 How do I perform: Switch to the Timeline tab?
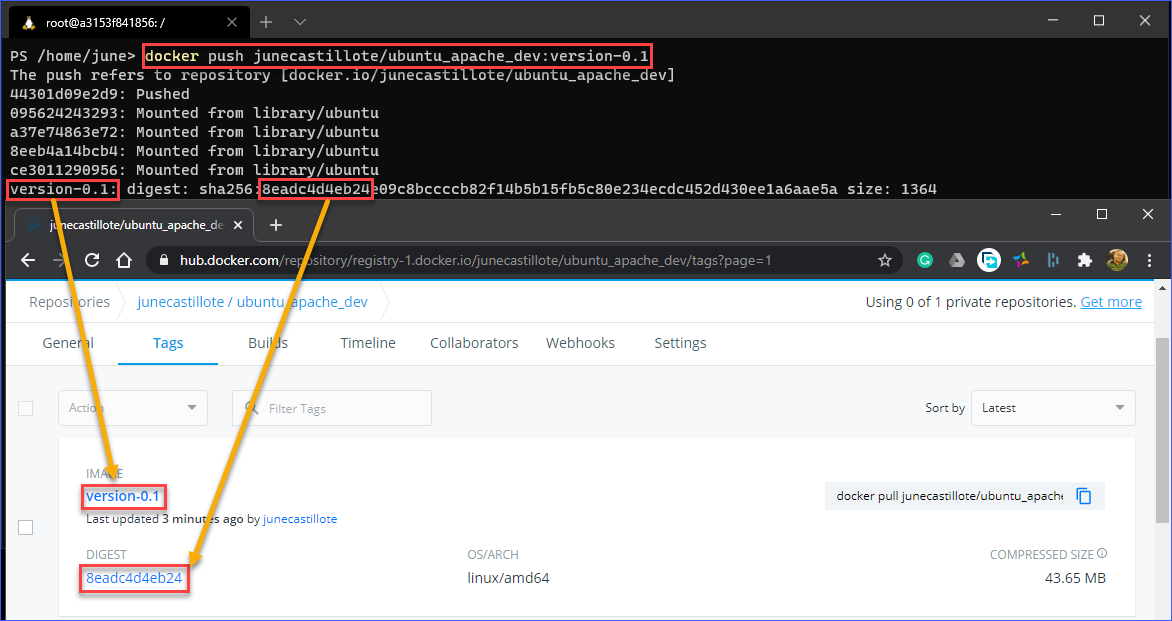coord(368,343)
